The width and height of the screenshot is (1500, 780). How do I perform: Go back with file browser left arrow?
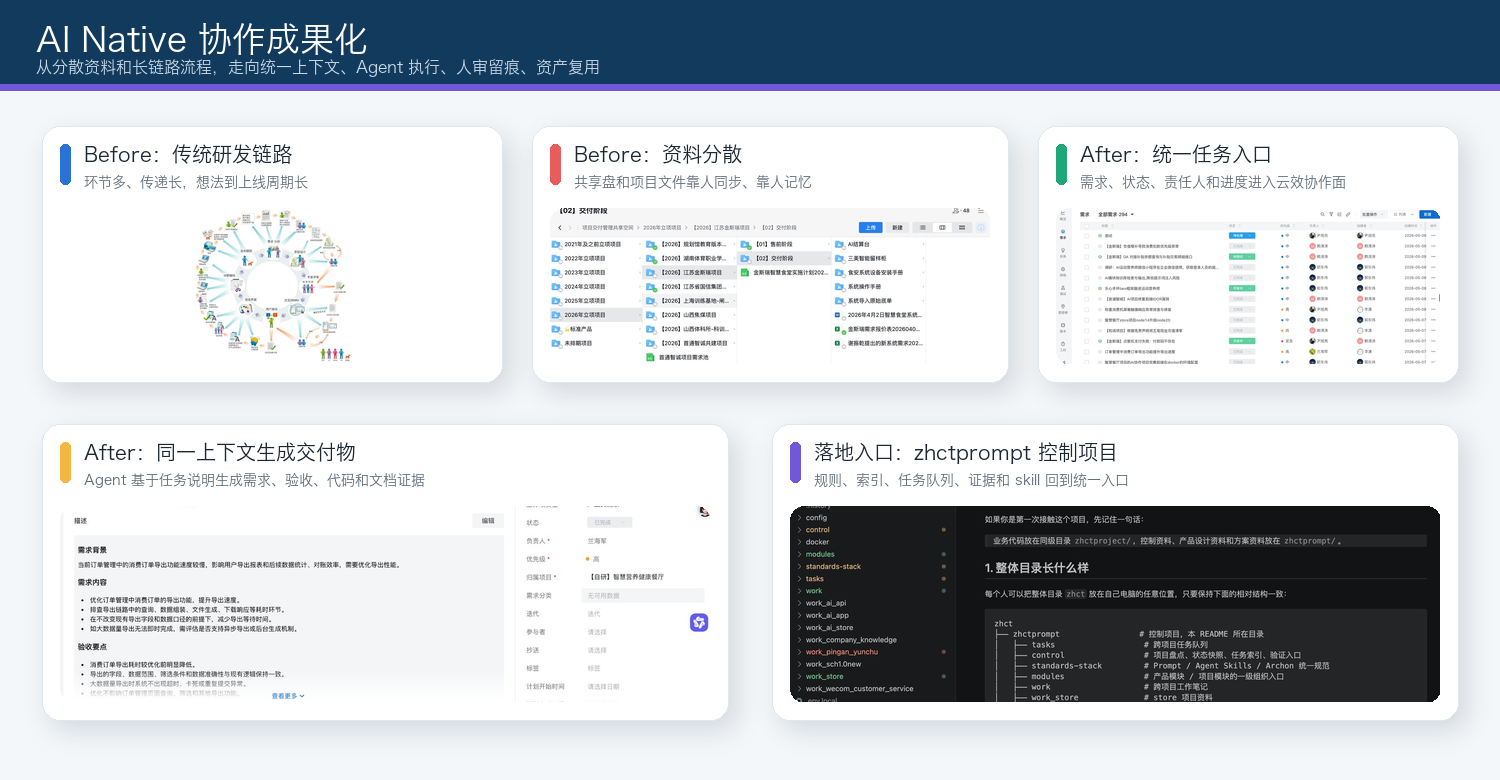560,228
